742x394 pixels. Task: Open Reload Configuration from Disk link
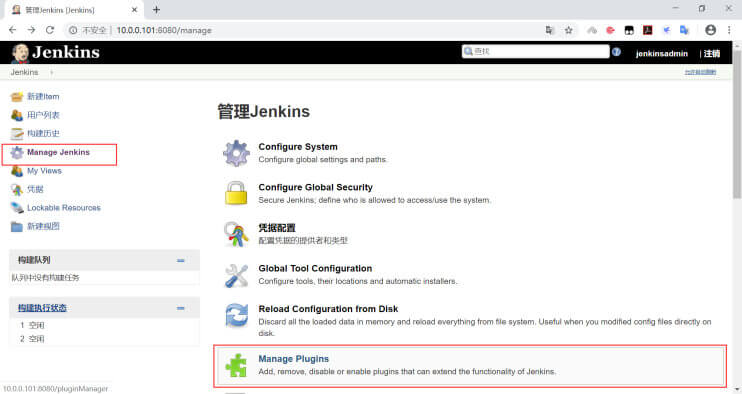pyautogui.click(x=328, y=309)
